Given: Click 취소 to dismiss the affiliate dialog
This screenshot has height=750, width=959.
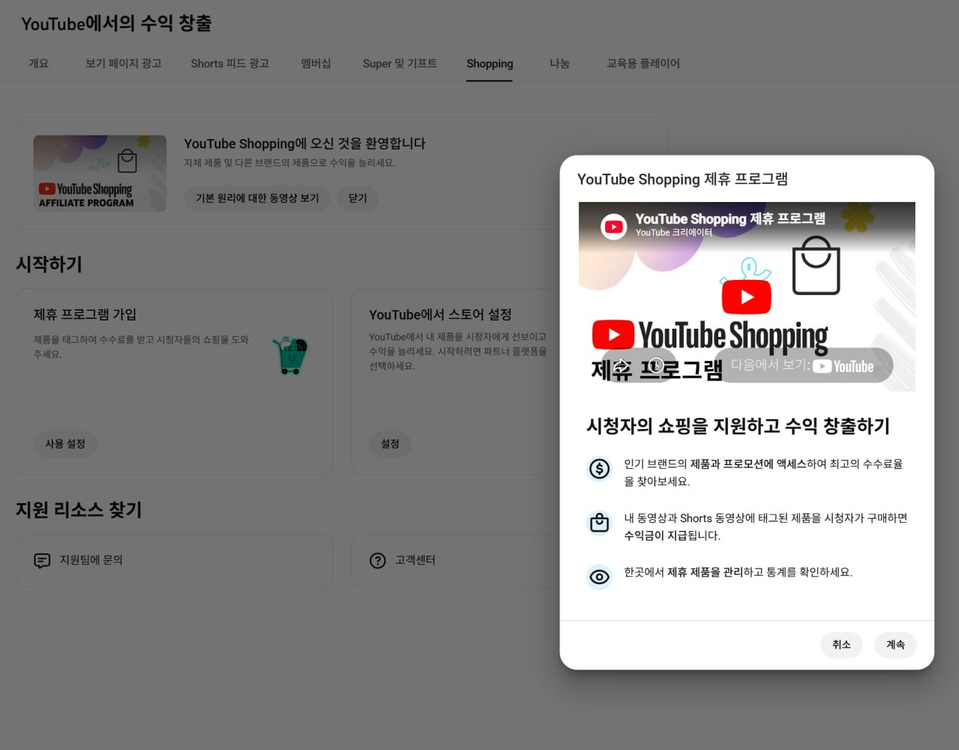Looking at the screenshot, I should pyautogui.click(x=841, y=645).
